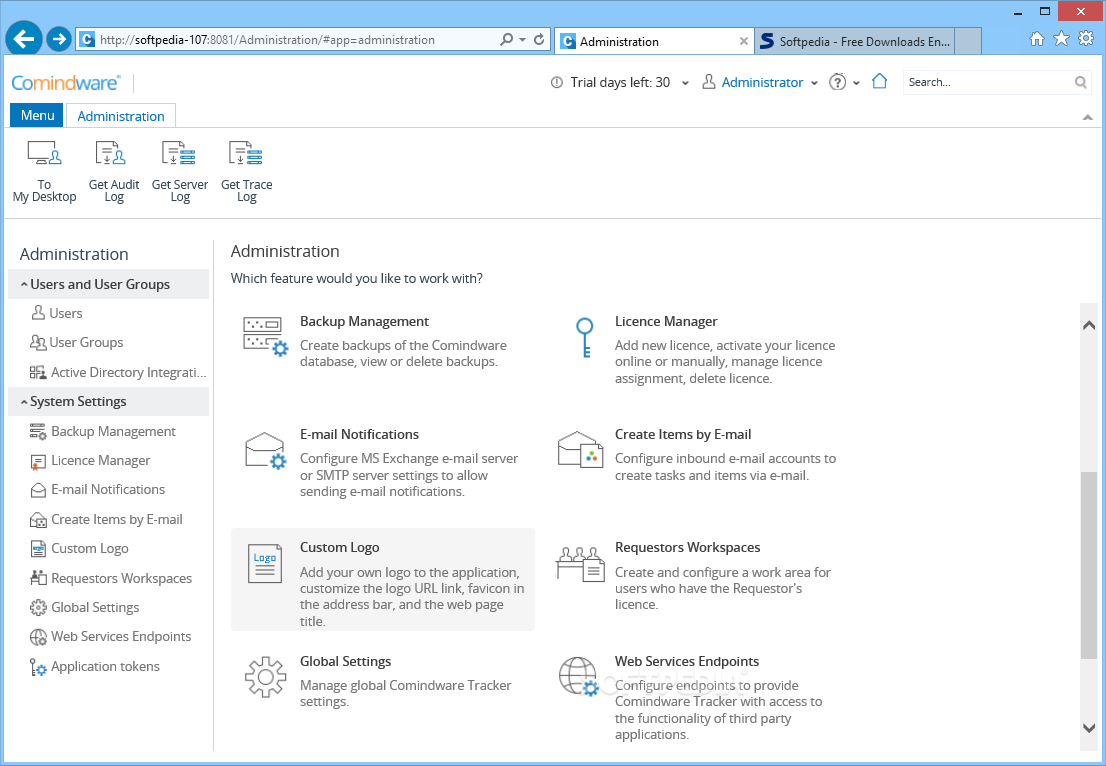Open the Create Items by E-mail heading link
The width and height of the screenshot is (1106, 766).
pos(683,434)
